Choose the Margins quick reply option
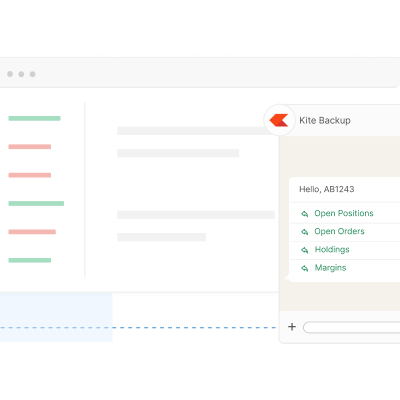 [x=330, y=268]
